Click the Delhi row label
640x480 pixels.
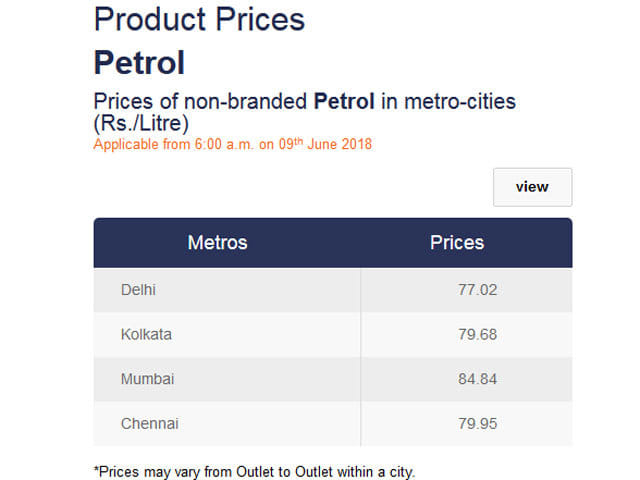click(x=138, y=290)
